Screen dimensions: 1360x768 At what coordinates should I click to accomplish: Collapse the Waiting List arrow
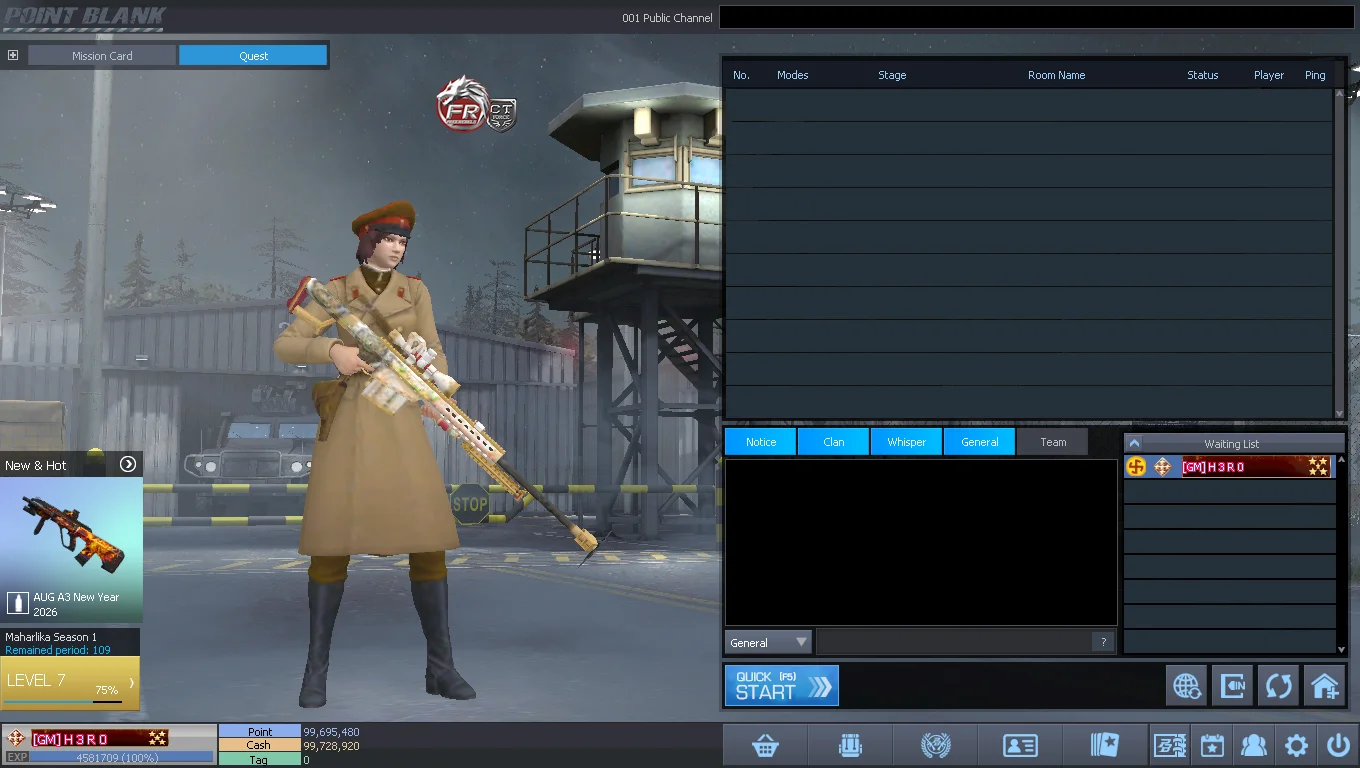(1134, 443)
